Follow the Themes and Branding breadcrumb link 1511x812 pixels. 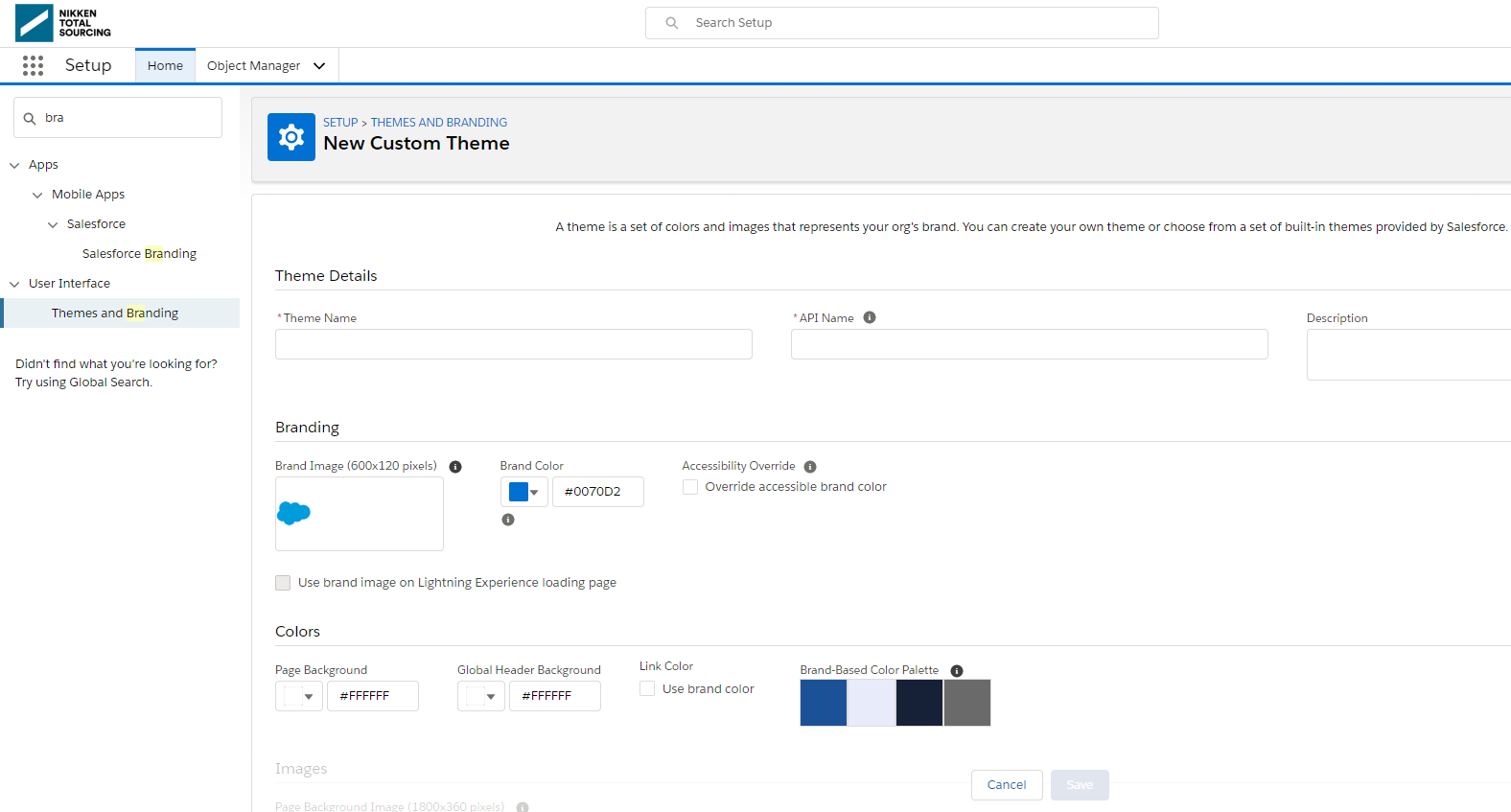click(438, 122)
